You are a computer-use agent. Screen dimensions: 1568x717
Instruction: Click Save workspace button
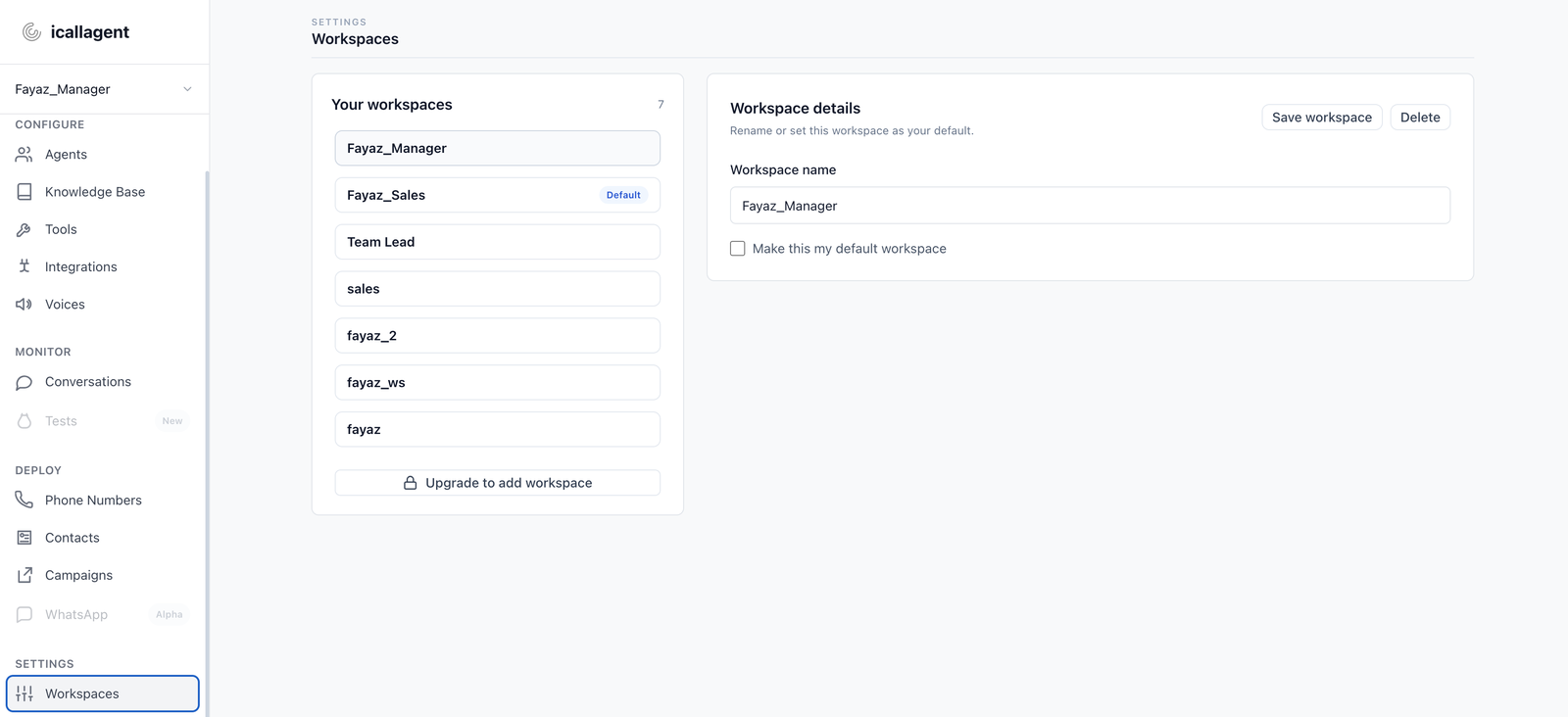[1322, 118]
